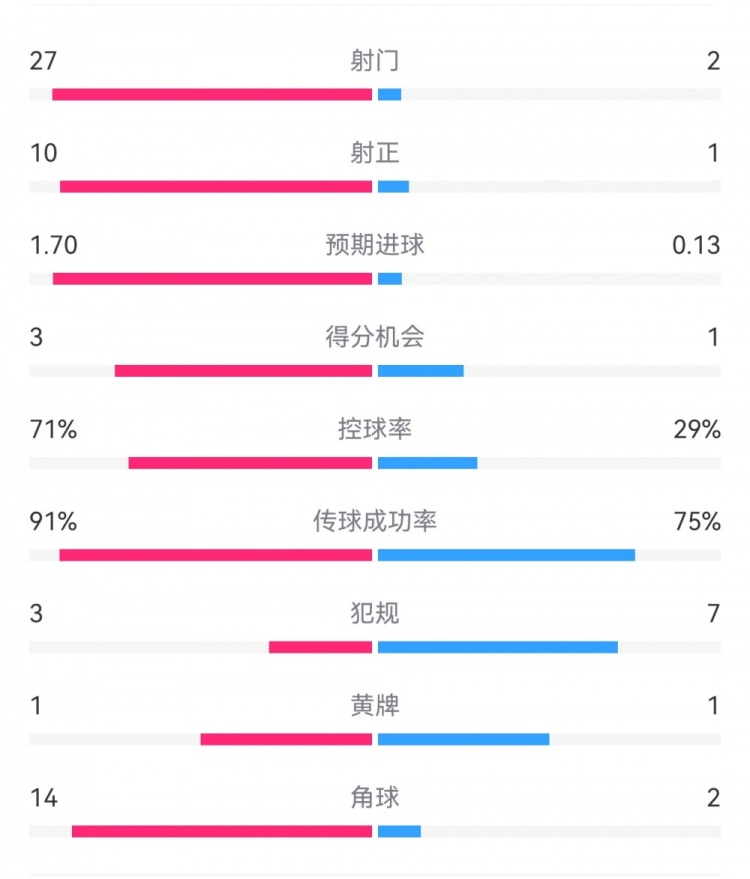Click the 犯规 stat label
The height and width of the screenshot is (879, 750).
point(375,613)
